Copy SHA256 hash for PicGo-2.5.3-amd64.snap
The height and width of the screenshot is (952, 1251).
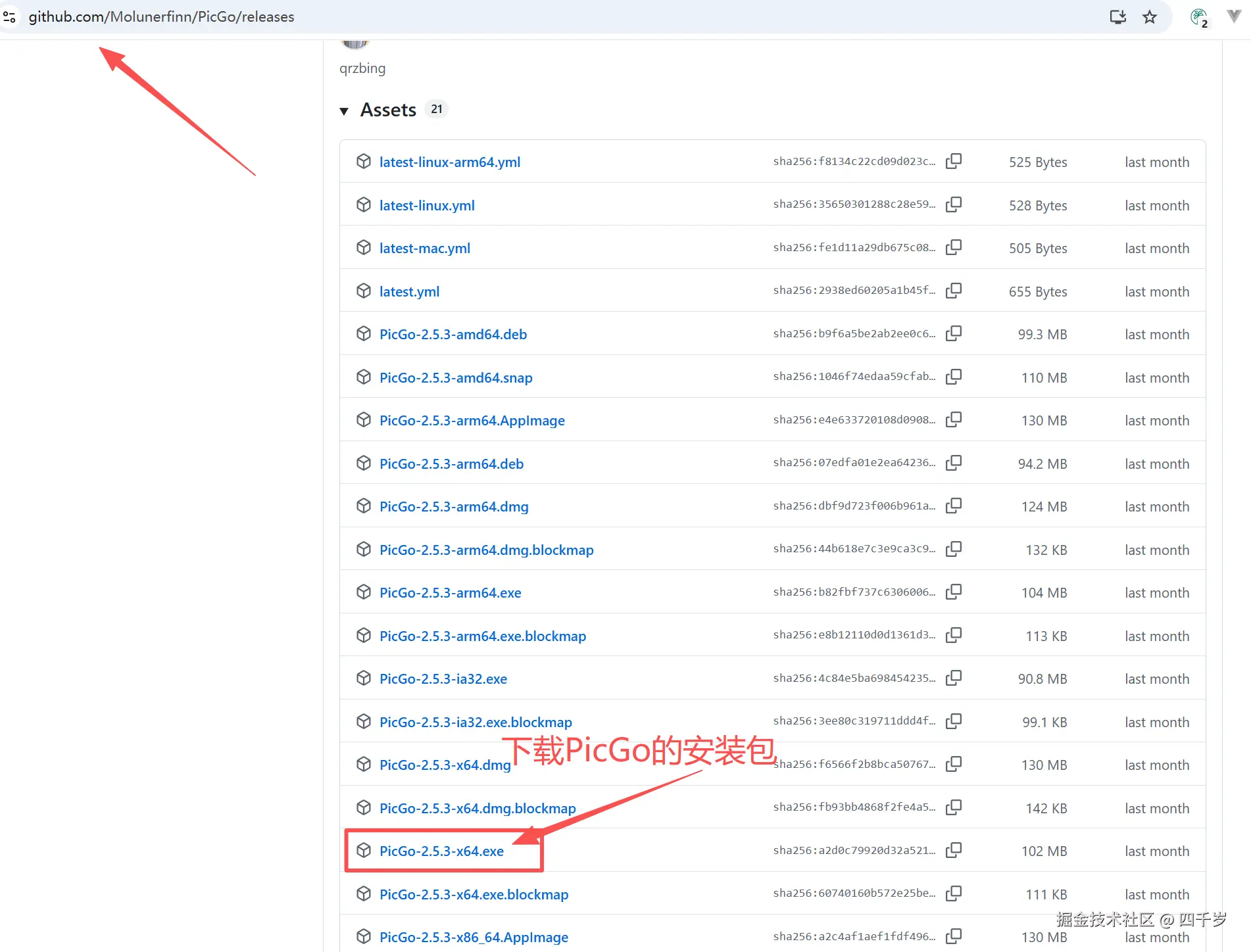tap(953, 377)
